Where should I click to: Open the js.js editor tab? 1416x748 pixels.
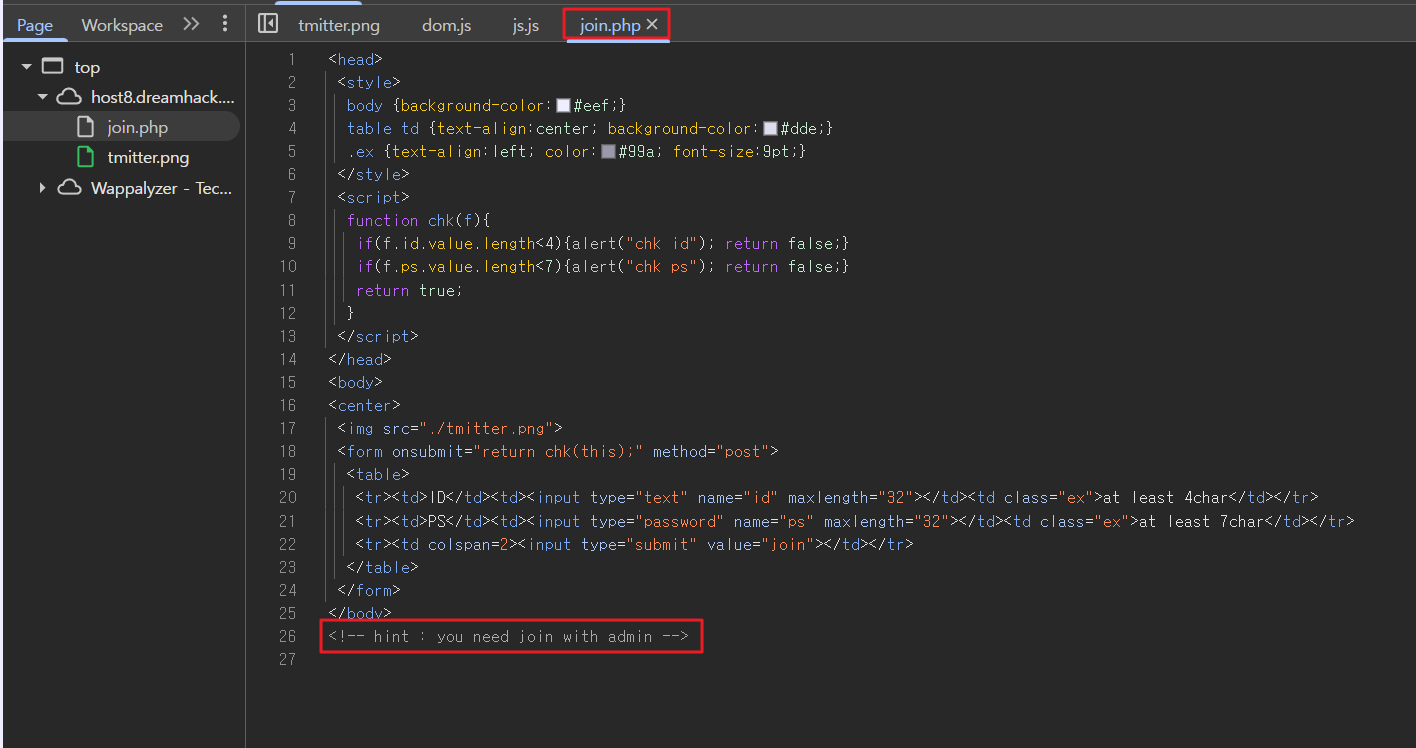pyautogui.click(x=526, y=25)
